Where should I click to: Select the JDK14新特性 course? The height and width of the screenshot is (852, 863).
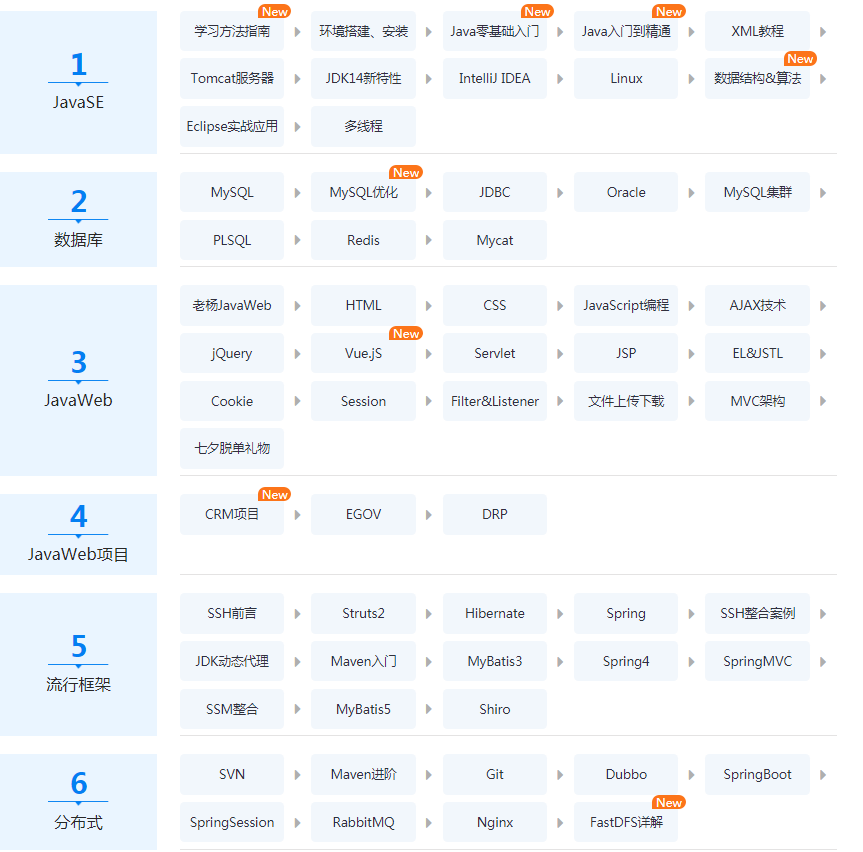tap(363, 79)
